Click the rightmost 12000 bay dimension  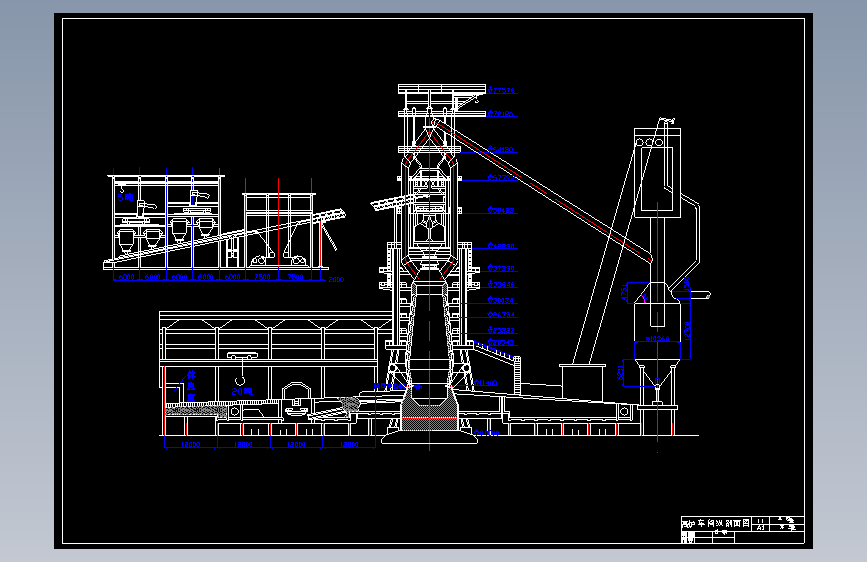click(x=349, y=445)
